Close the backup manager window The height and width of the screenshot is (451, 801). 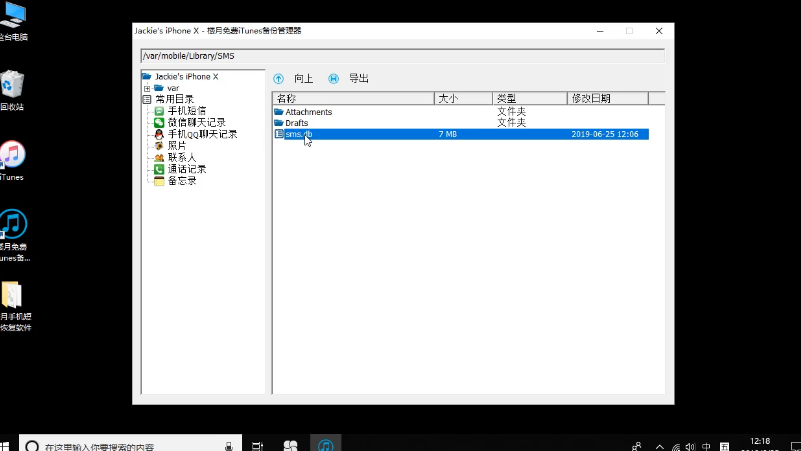click(659, 31)
